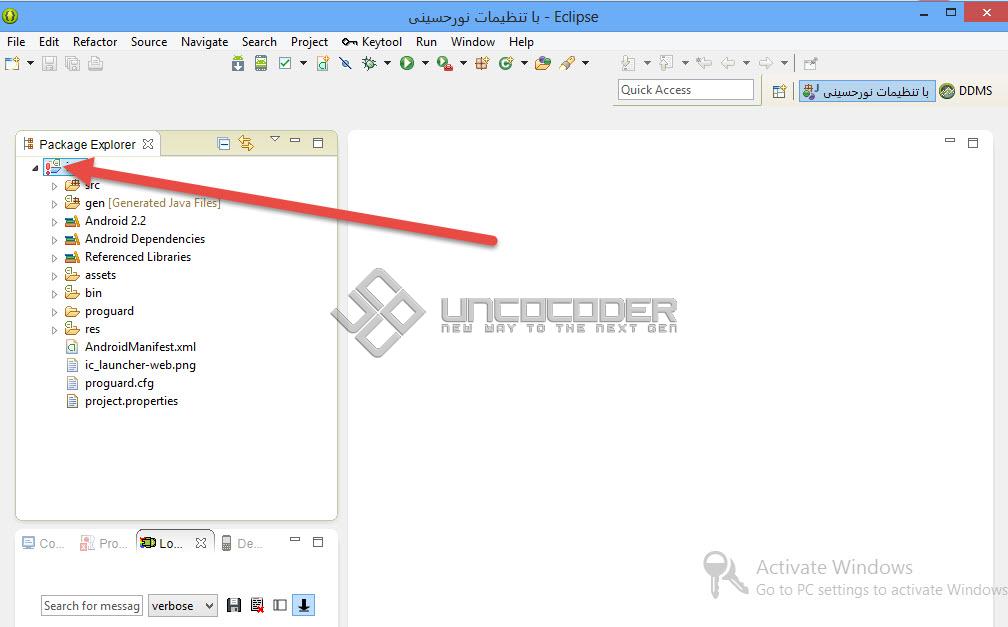Maximize the editor area panel
Viewport: 1008px width, 627px height.
pyautogui.click(x=973, y=143)
